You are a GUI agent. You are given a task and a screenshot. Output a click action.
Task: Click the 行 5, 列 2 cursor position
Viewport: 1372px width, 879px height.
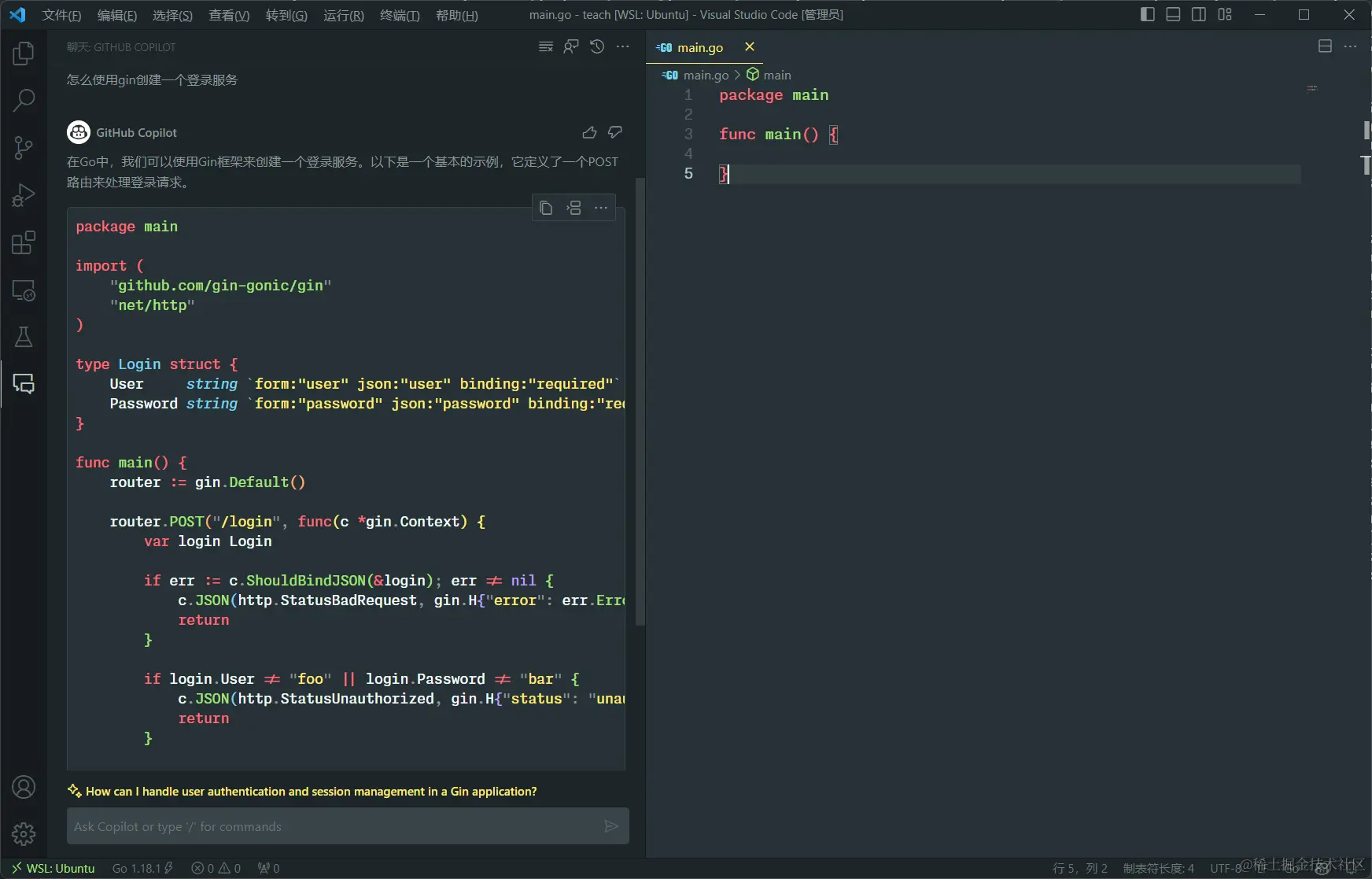click(x=1080, y=868)
